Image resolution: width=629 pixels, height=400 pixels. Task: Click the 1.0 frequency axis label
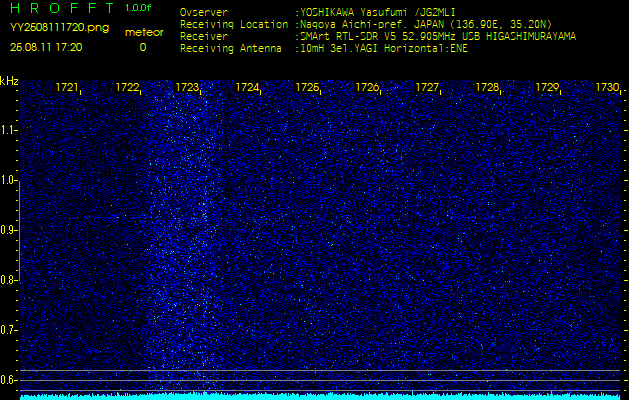pyautogui.click(x=7, y=181)
